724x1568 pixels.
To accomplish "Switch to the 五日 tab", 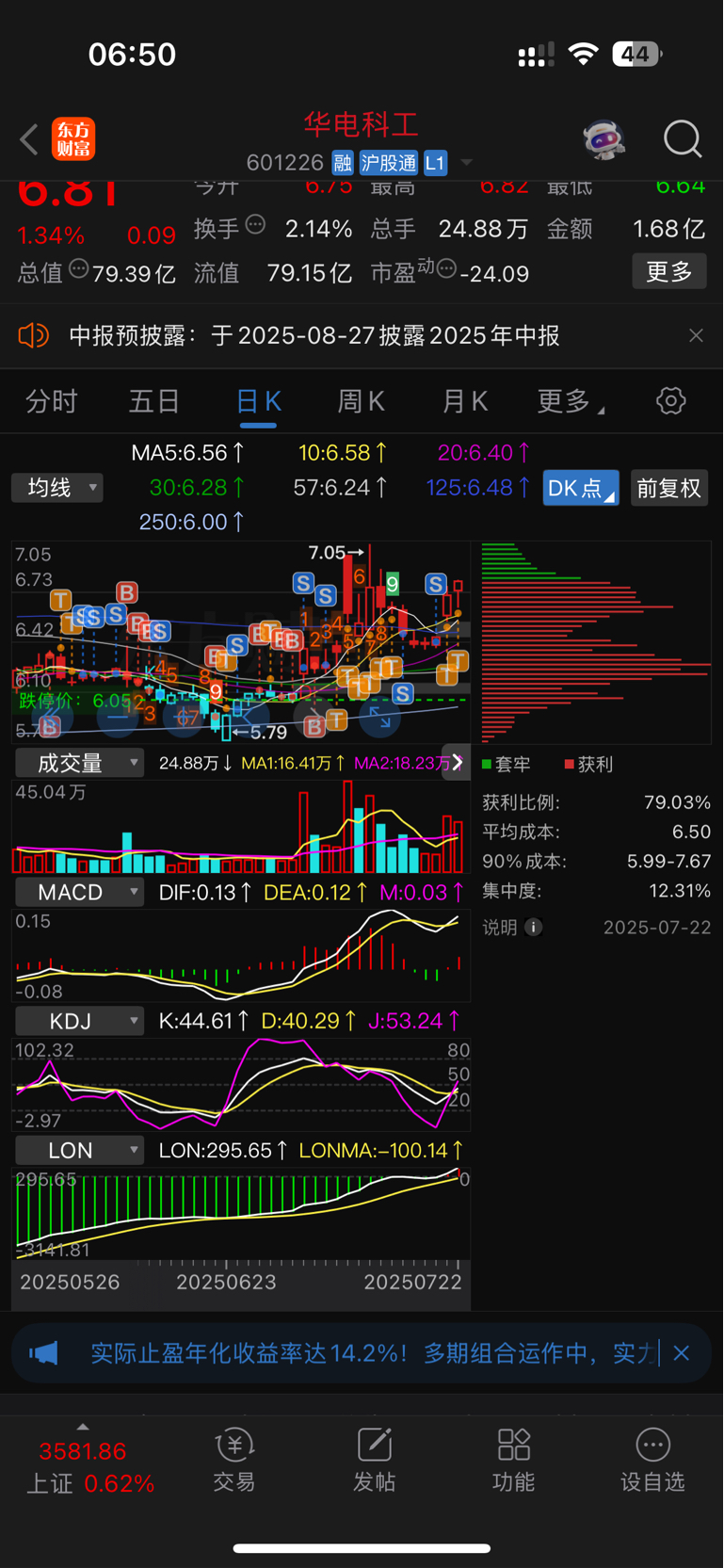I will coord(153,401).
